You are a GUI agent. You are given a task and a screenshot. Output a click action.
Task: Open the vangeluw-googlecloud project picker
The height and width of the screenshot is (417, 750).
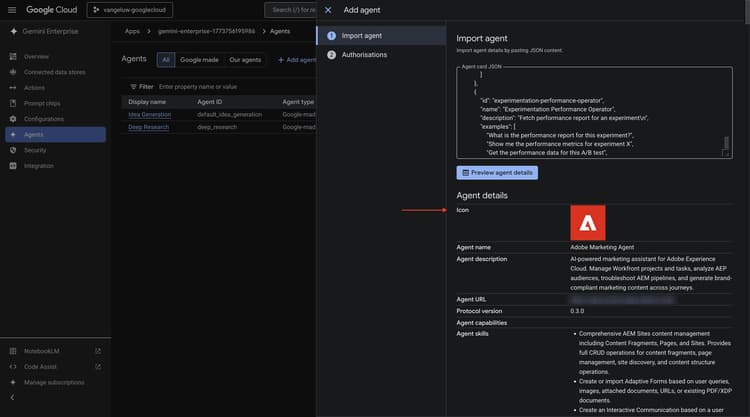click(x=130, y=10)
